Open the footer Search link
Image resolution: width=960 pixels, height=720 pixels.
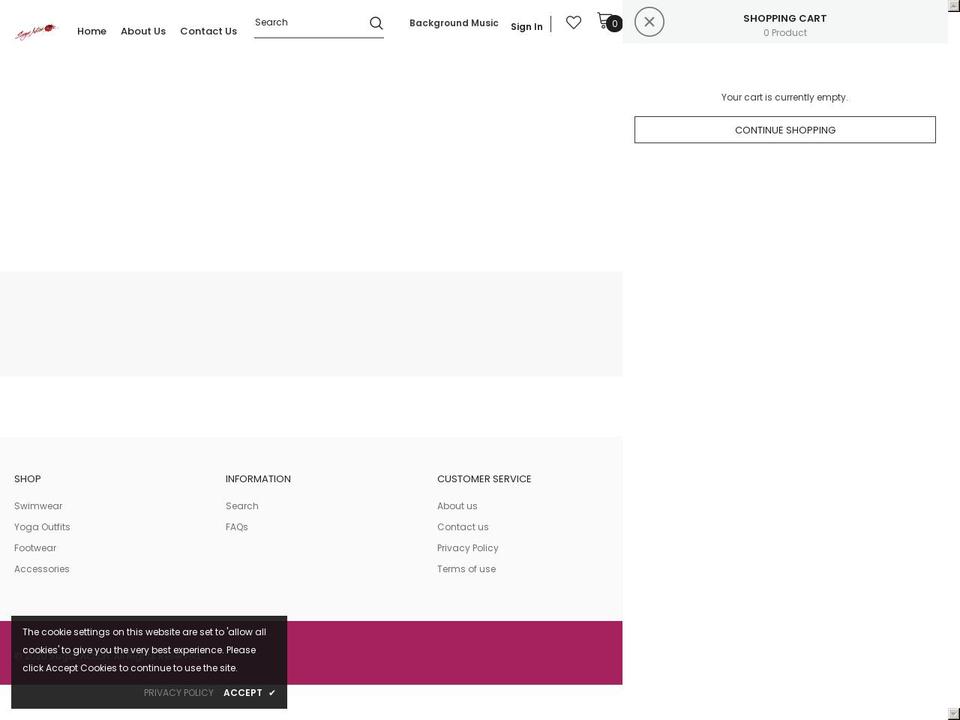tap(242, 506)
